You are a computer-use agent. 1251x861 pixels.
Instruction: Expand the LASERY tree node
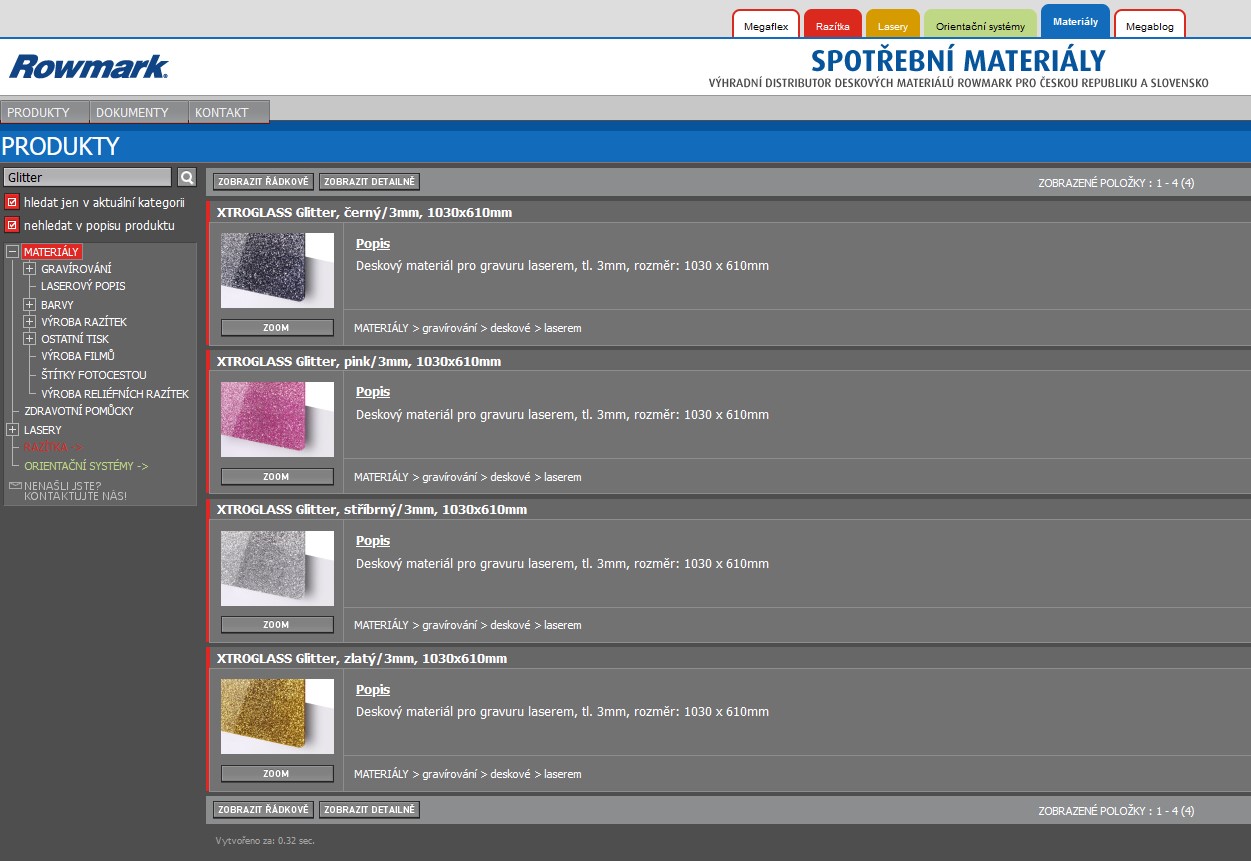tap(13, 430)
